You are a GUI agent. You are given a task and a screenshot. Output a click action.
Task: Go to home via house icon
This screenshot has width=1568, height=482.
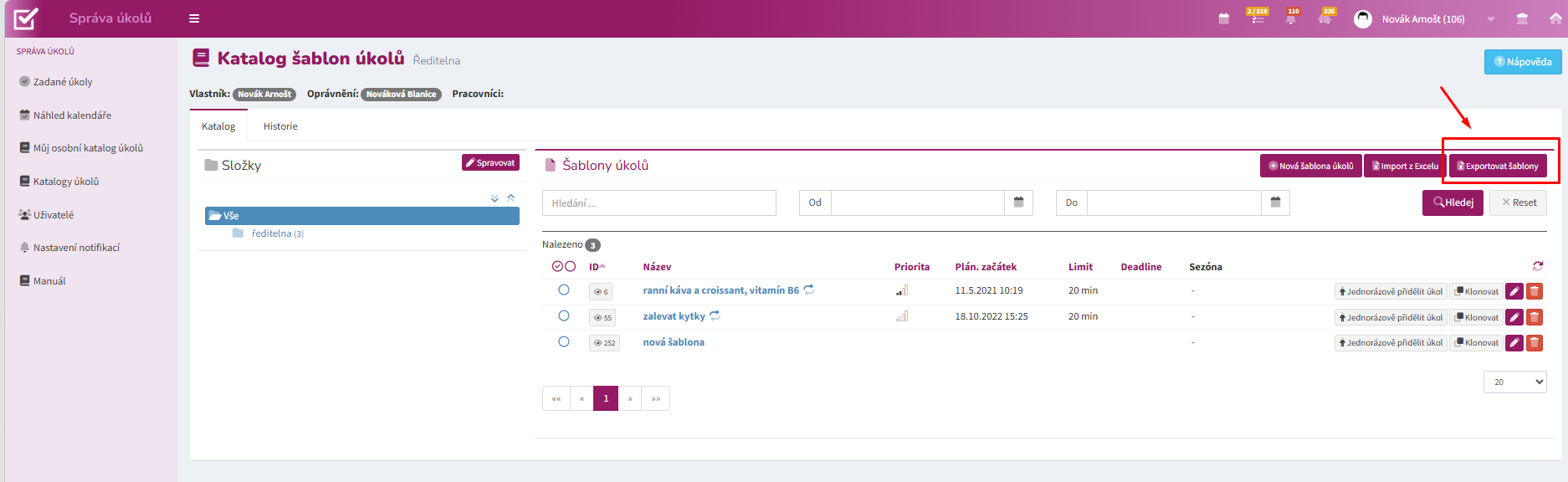click(x=1555, y=18)
